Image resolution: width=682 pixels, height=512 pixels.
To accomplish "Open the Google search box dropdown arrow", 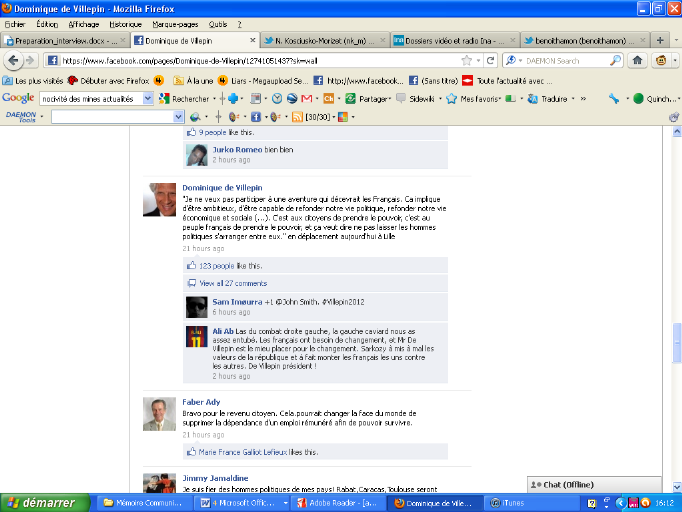I will click(x=148, y=99).
